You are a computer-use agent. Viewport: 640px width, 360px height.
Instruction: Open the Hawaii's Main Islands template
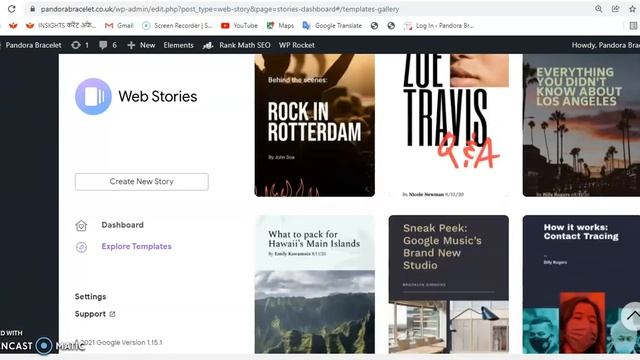(x=315, y=284)
